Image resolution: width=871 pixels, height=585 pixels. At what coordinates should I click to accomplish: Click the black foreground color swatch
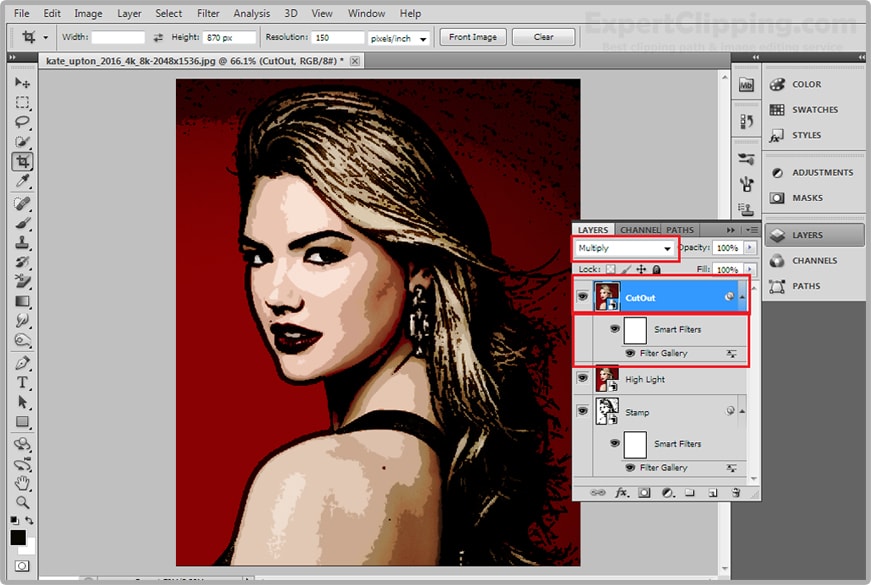pos(18,538)
